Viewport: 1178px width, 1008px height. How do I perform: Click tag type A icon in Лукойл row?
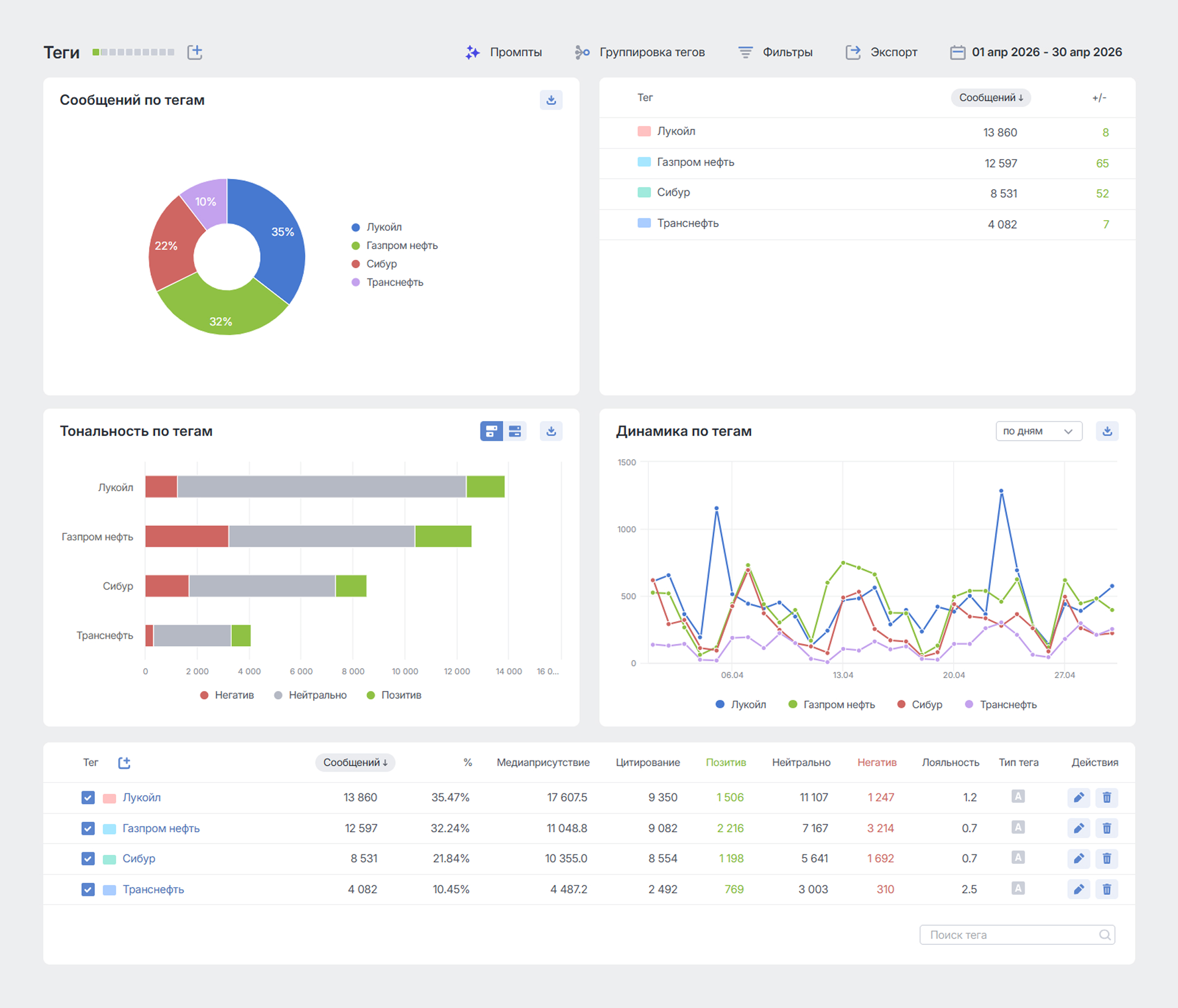1018,796
